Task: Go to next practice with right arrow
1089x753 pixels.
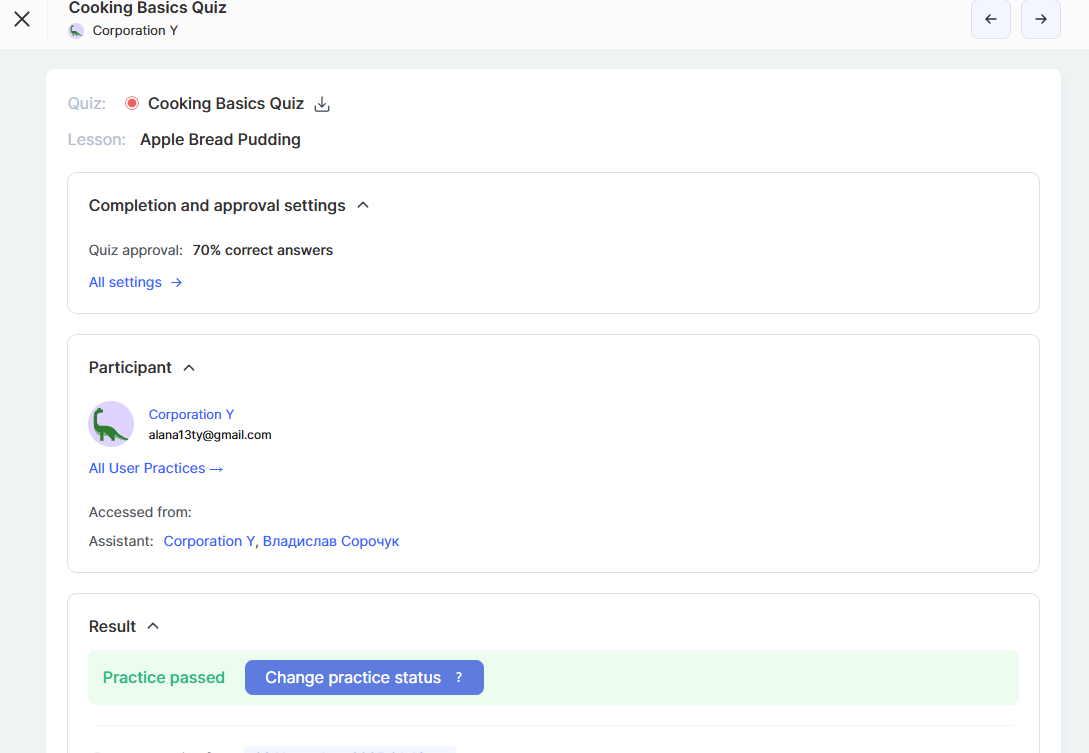Action: coord(1040,19)
